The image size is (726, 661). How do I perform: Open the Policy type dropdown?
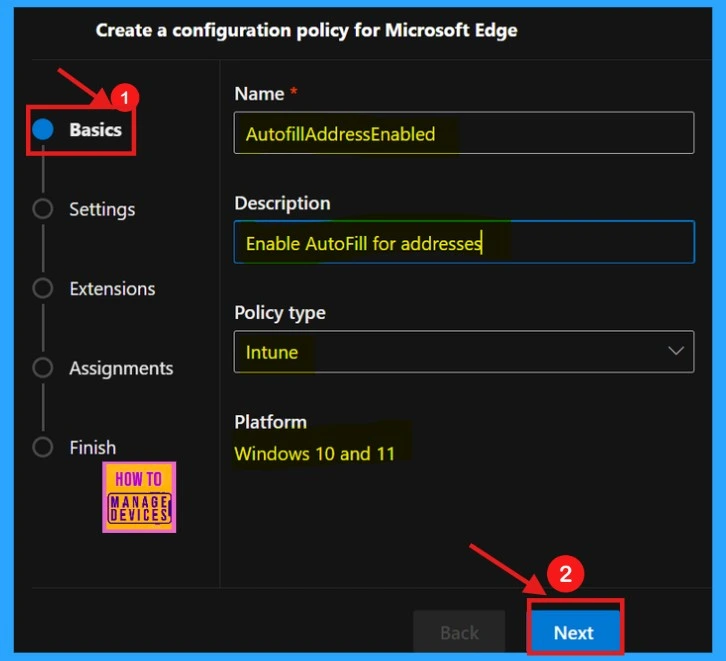464,352
